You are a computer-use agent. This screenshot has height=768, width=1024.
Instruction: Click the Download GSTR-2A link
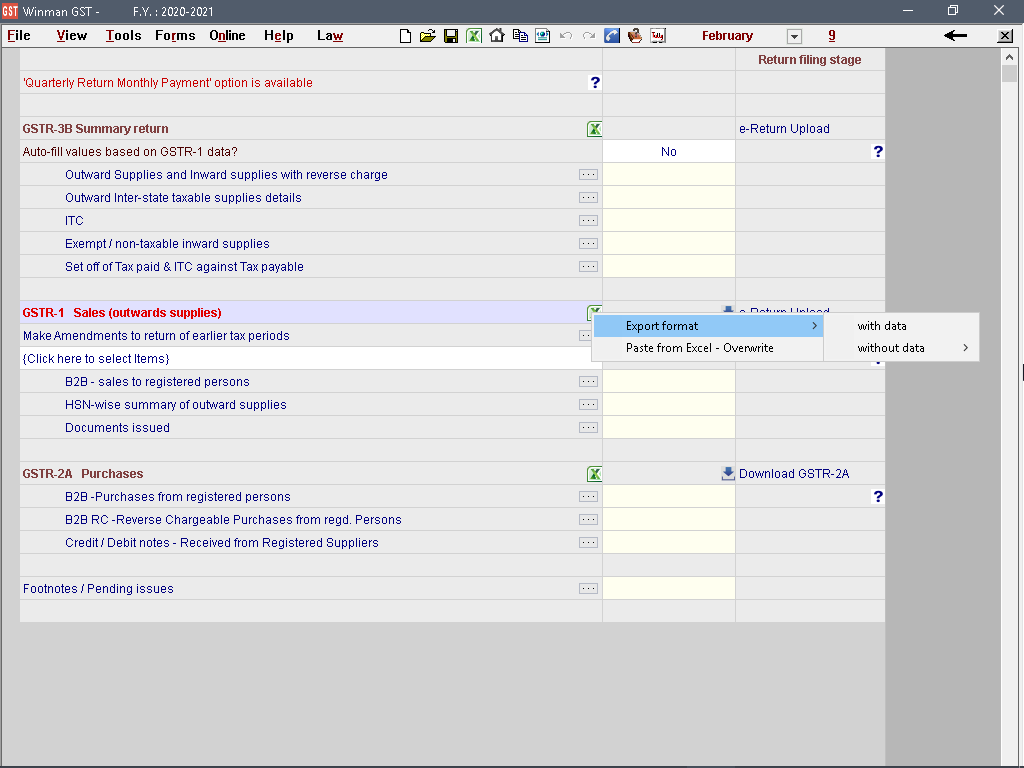(794, 474)
